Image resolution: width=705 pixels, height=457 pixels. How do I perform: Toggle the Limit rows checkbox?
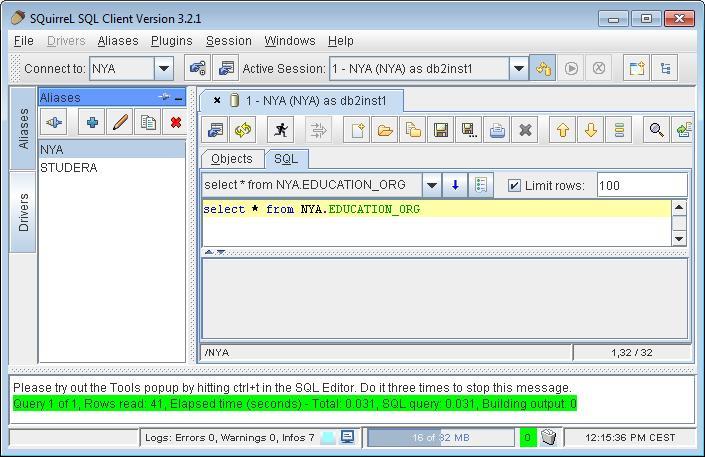pos(514,185)
